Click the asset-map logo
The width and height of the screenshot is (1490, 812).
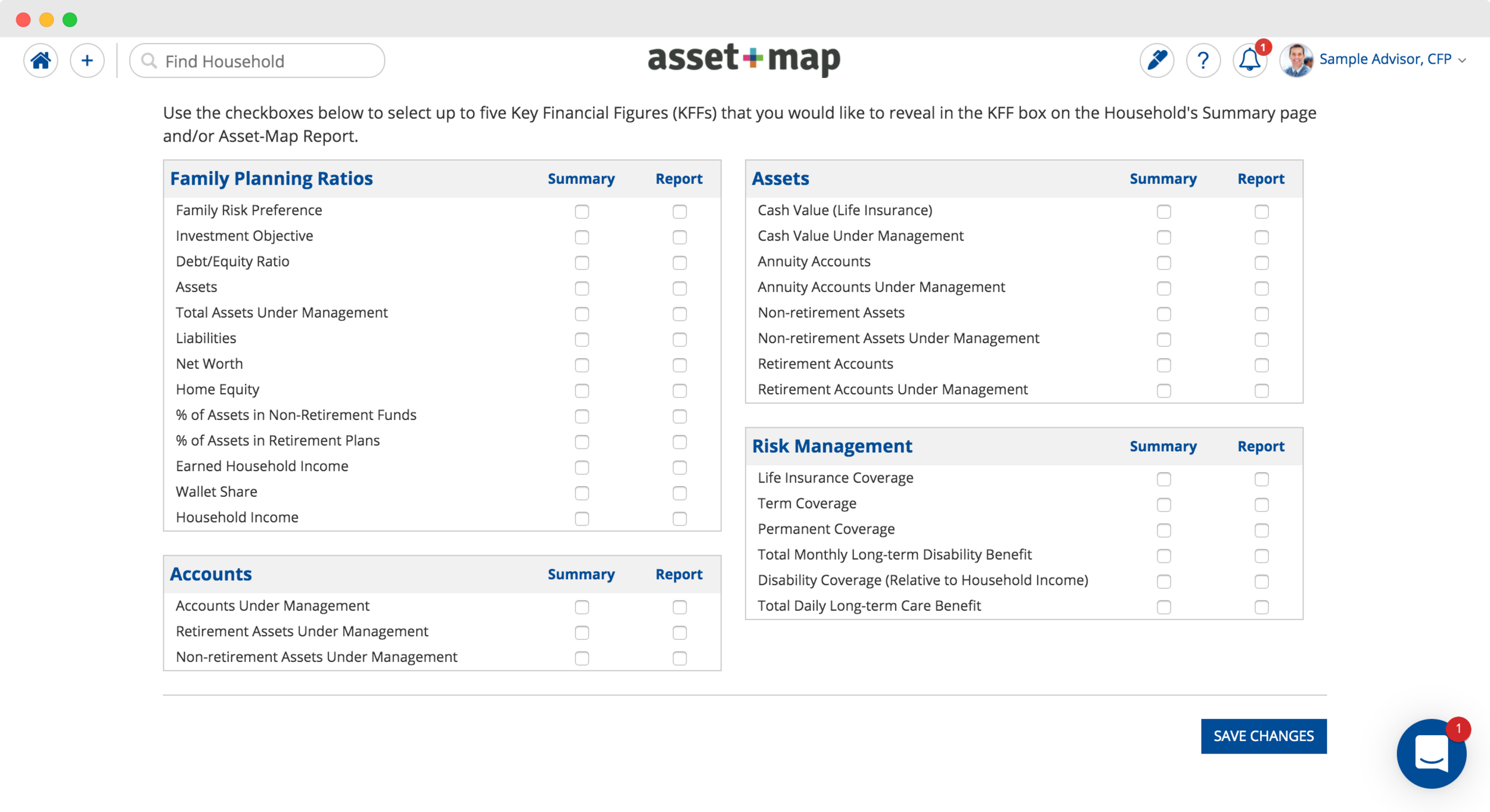click(744, 59)
